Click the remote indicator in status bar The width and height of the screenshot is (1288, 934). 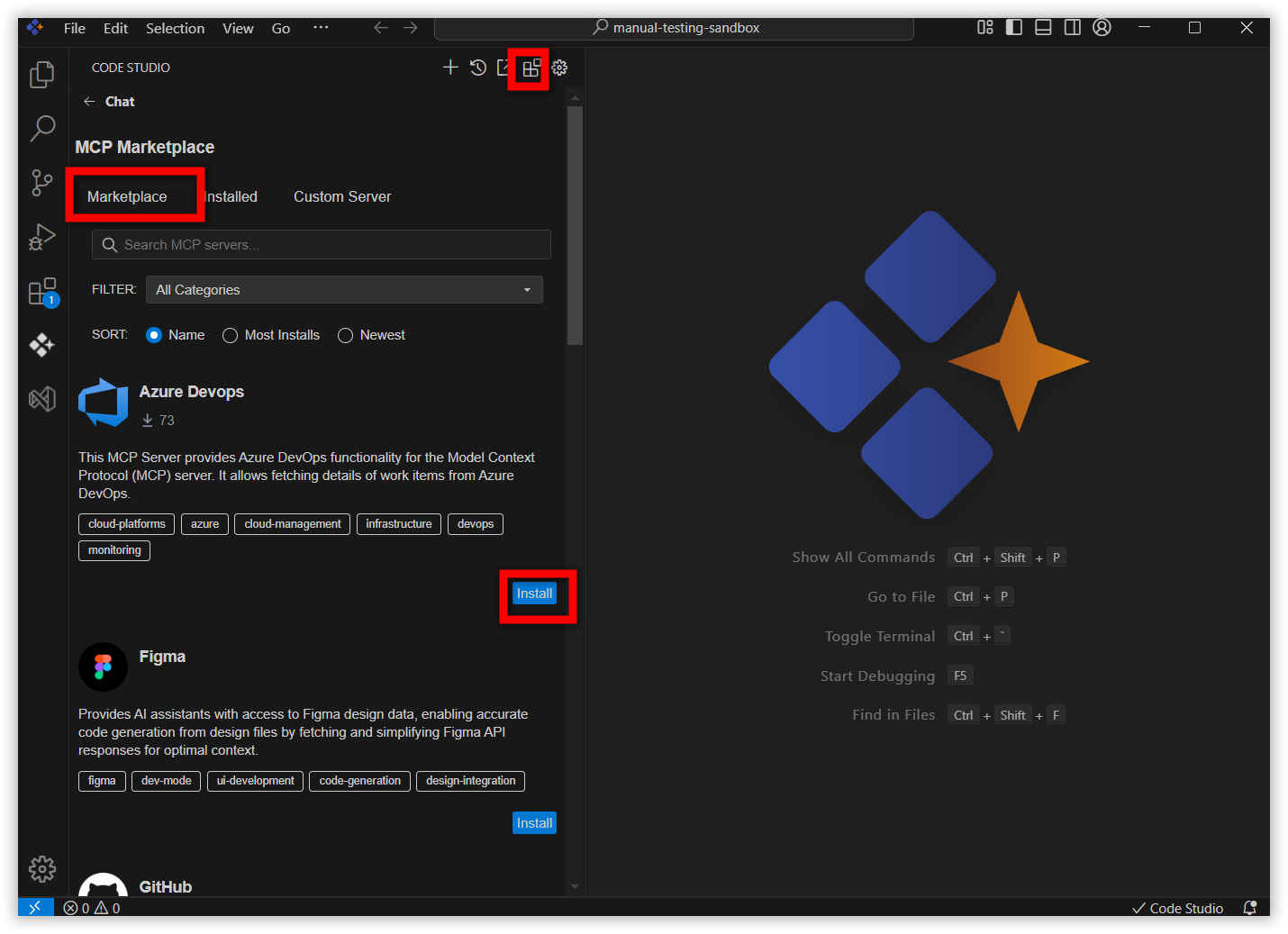click(x=35, y=908)
